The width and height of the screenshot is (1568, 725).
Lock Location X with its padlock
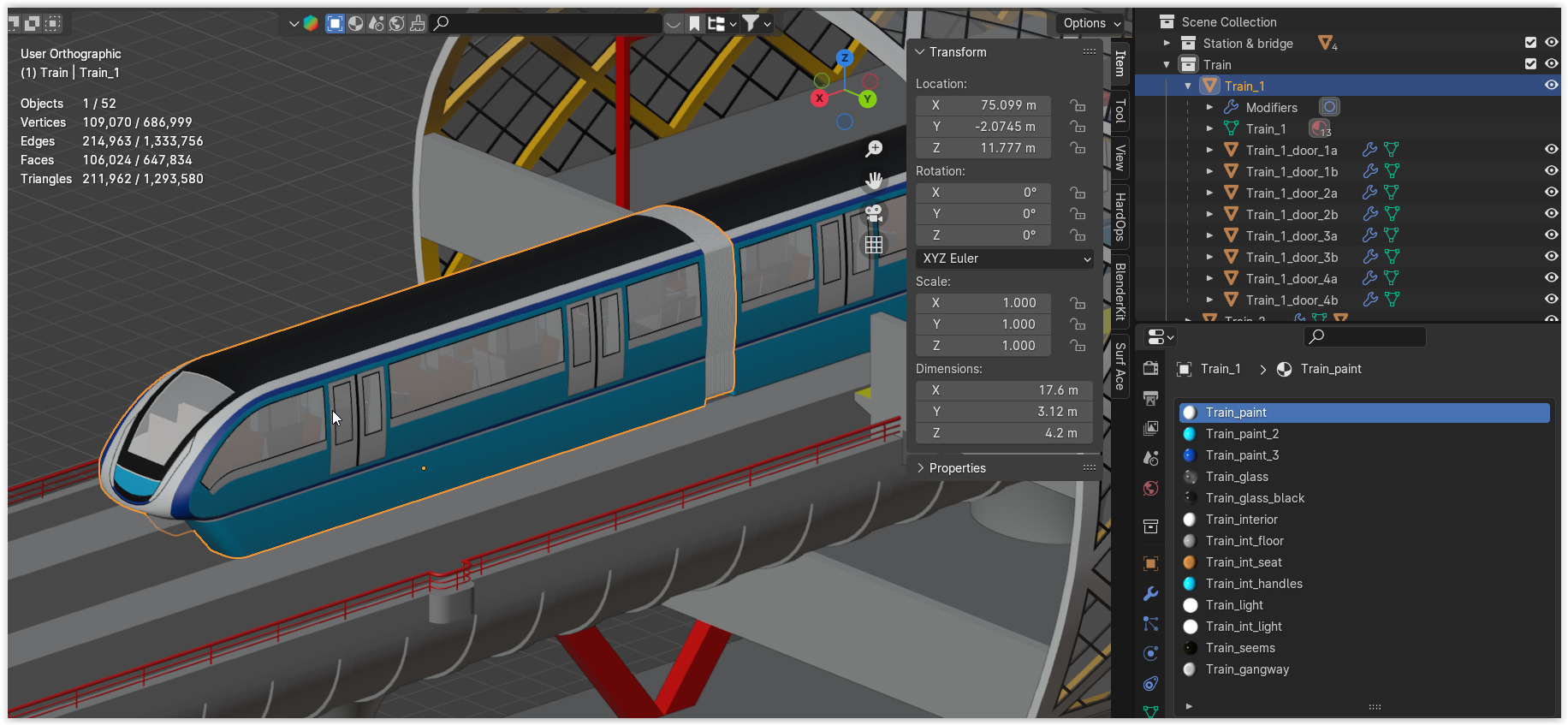tap(1078, 105)
